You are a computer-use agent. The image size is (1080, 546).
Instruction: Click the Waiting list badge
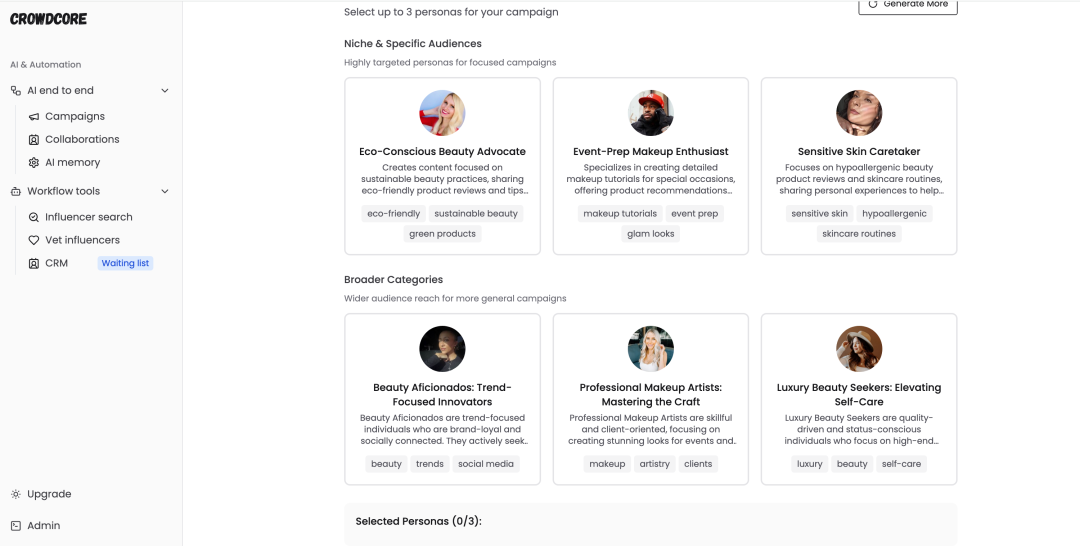point(125,263)
